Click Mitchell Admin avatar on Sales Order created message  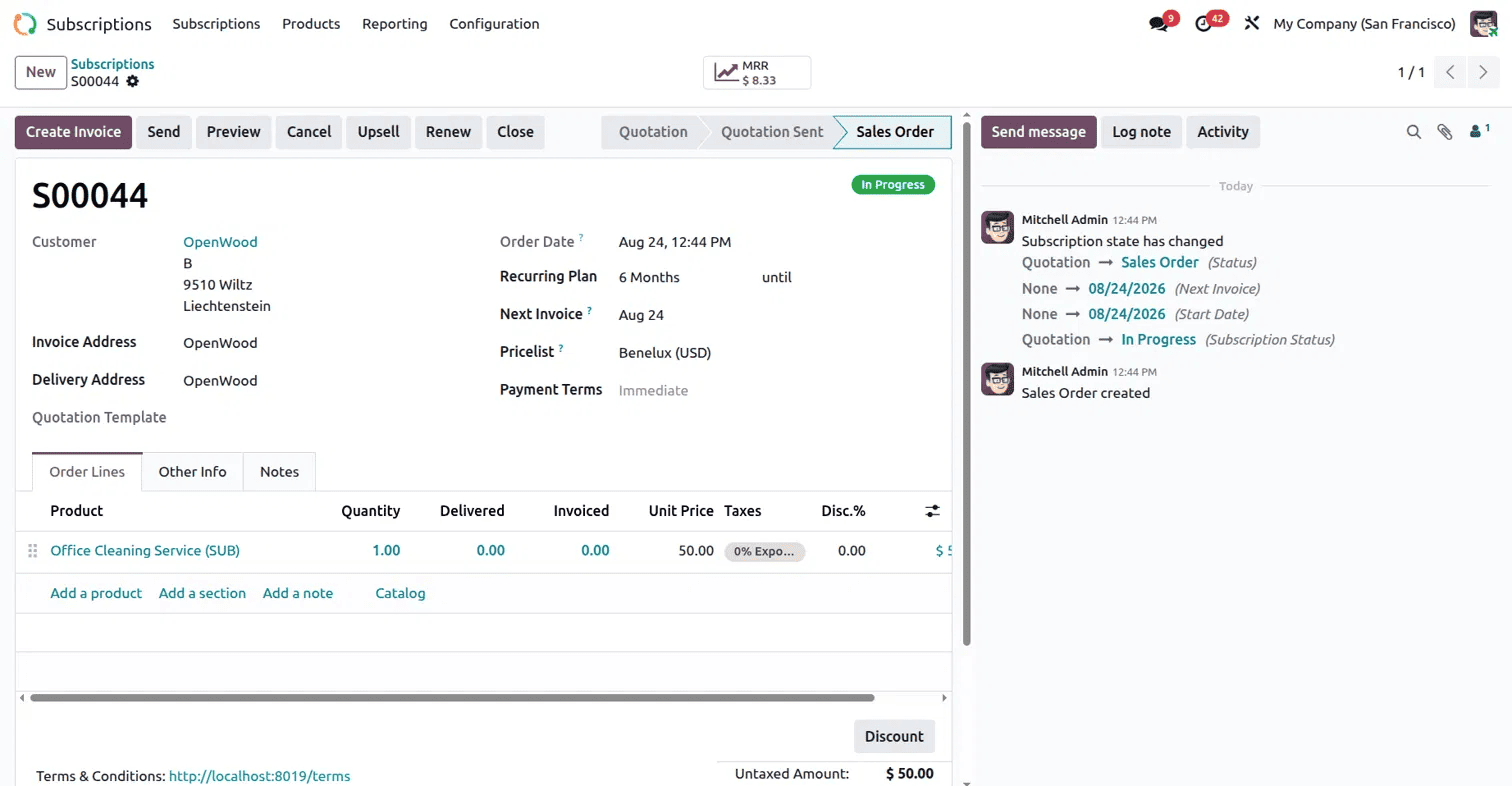pyautogui.click(x=997, y=379)
